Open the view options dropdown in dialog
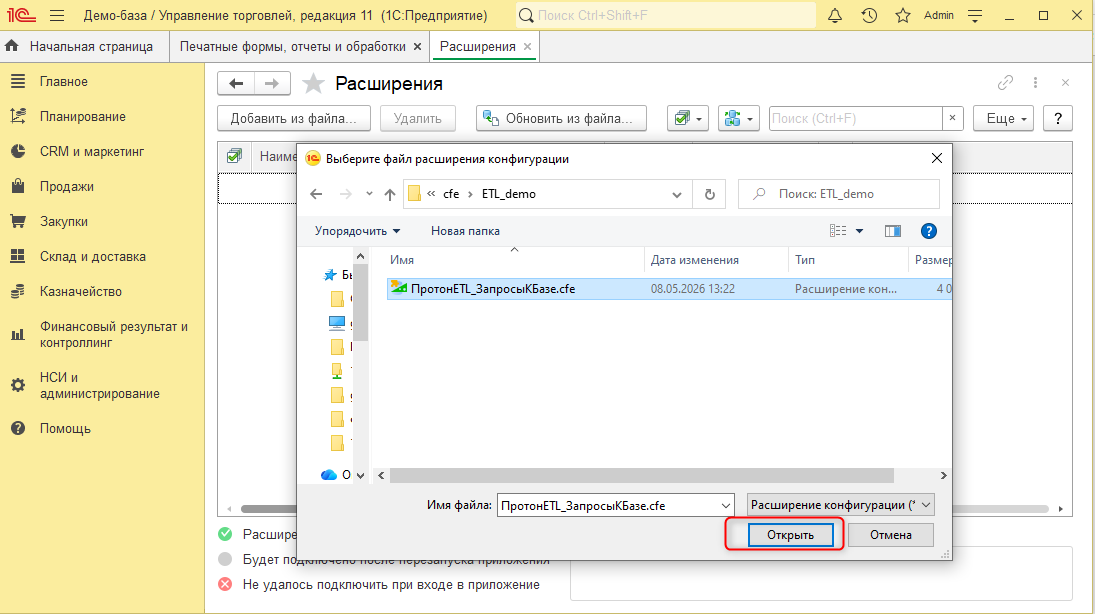This screenshot has width=1095, height=614. (x=860, y=231)
